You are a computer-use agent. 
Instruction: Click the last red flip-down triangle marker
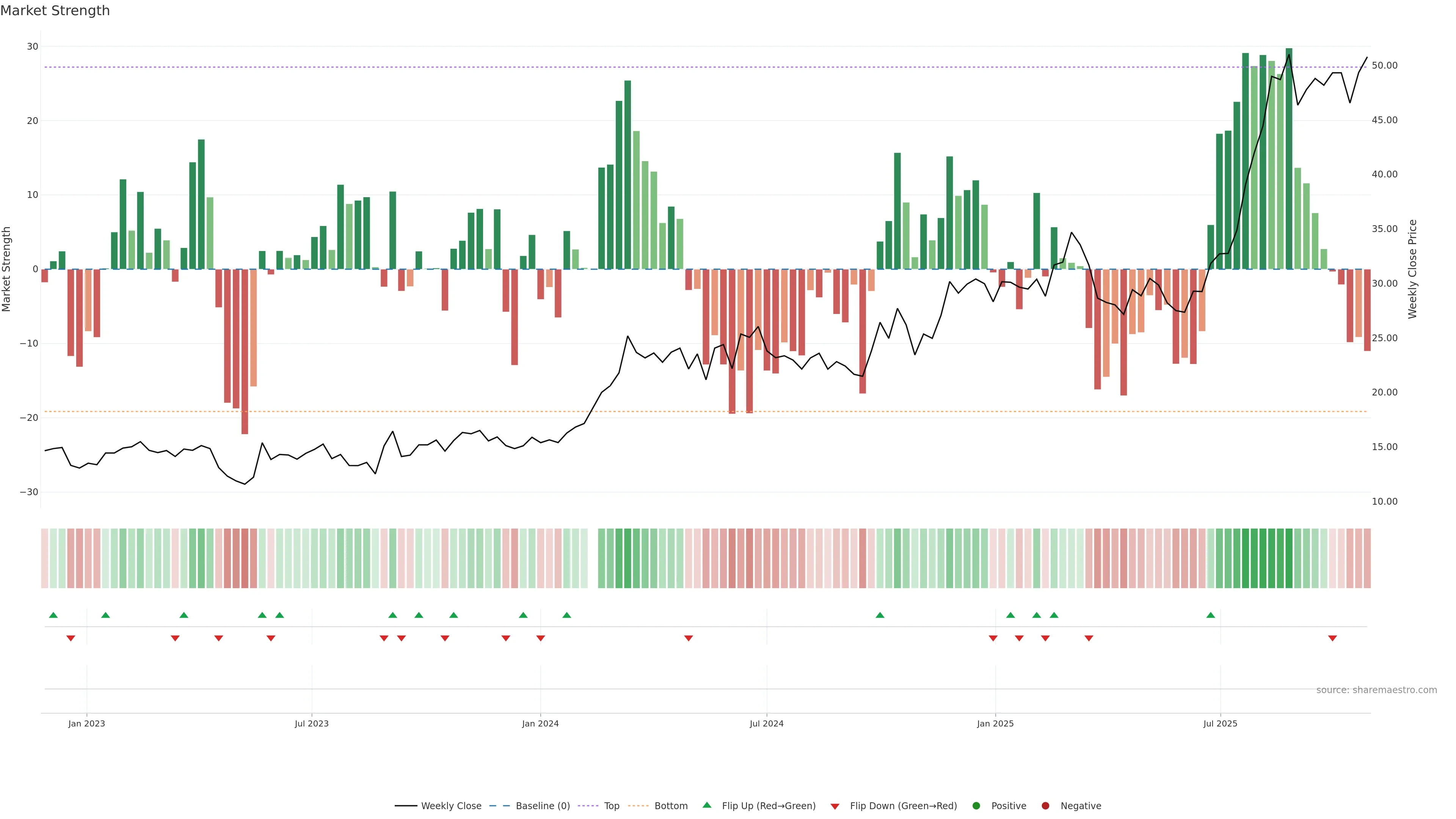[x=1332, y=638]
